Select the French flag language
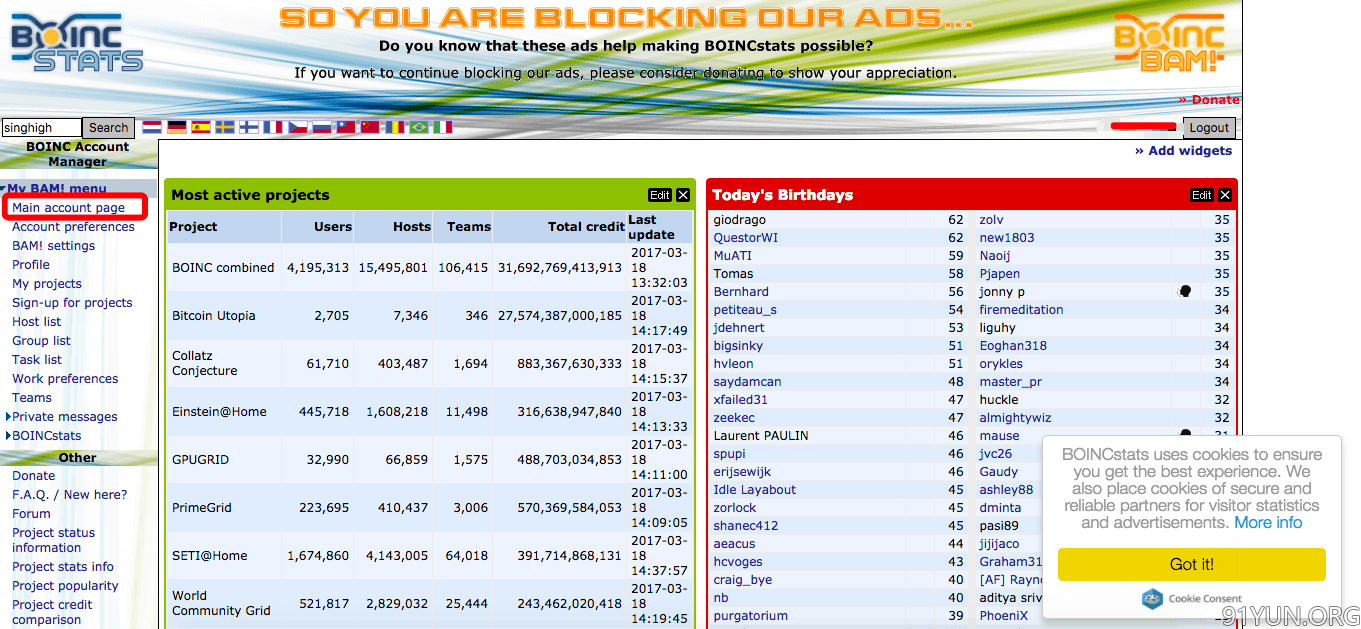 coord(273,127)
